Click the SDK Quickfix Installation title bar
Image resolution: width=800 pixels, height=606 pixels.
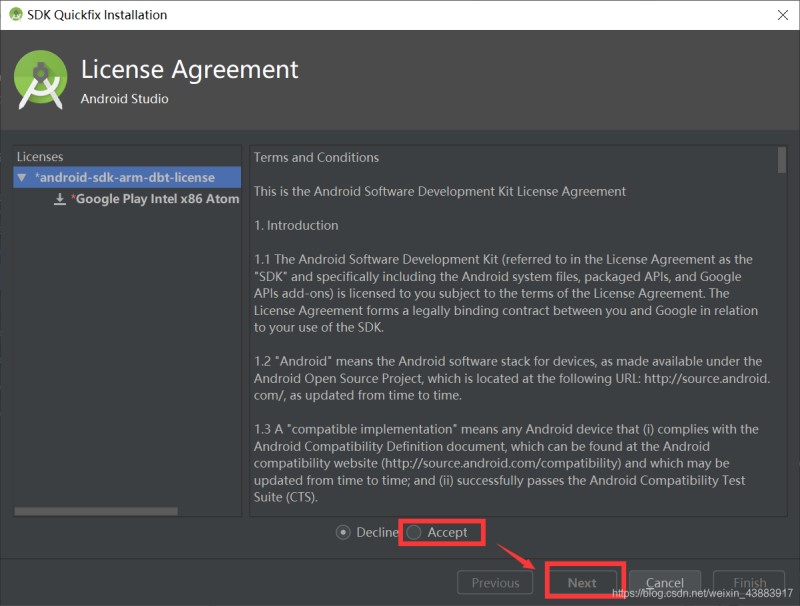click(400, 15)
